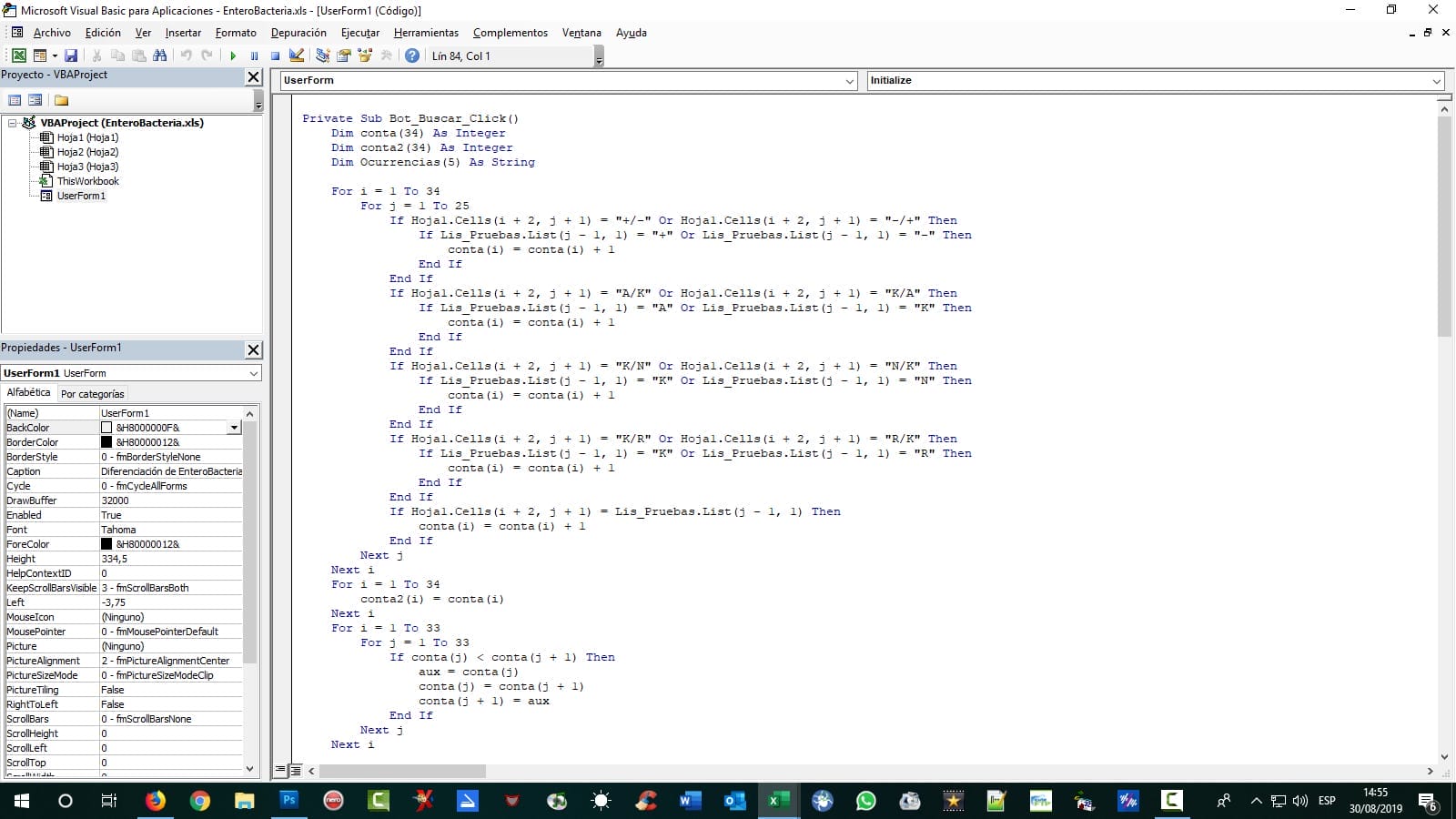Open the object dropdown showing UserForm
This screenshot has height=819, width=1456.
tap(850, 80)
